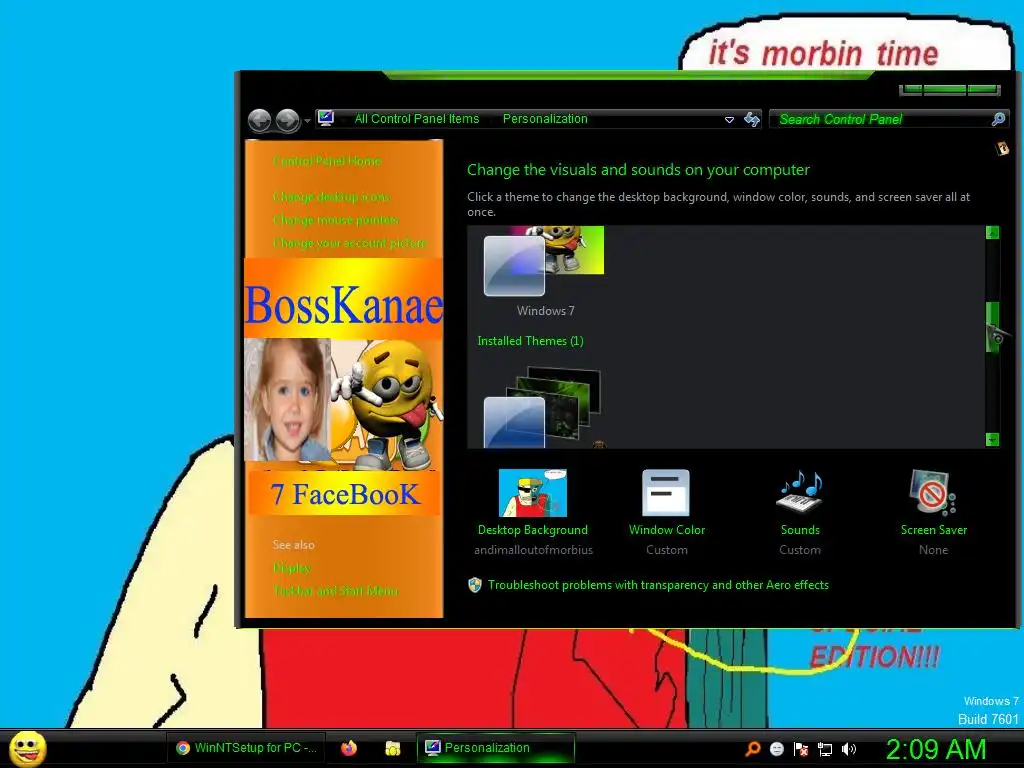Viewport: 1024px width, 768px height.
Task: Click the Window Color label
Action: (x=667, y=530)
